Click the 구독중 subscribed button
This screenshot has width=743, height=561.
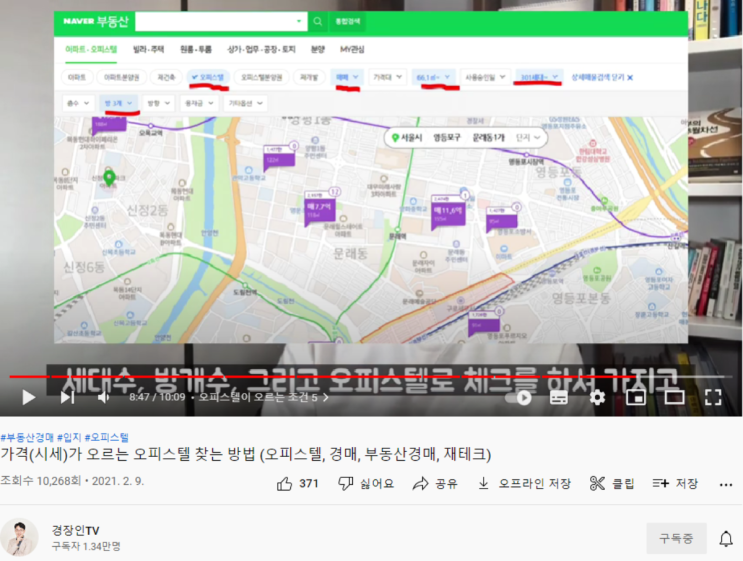(676, 538)
